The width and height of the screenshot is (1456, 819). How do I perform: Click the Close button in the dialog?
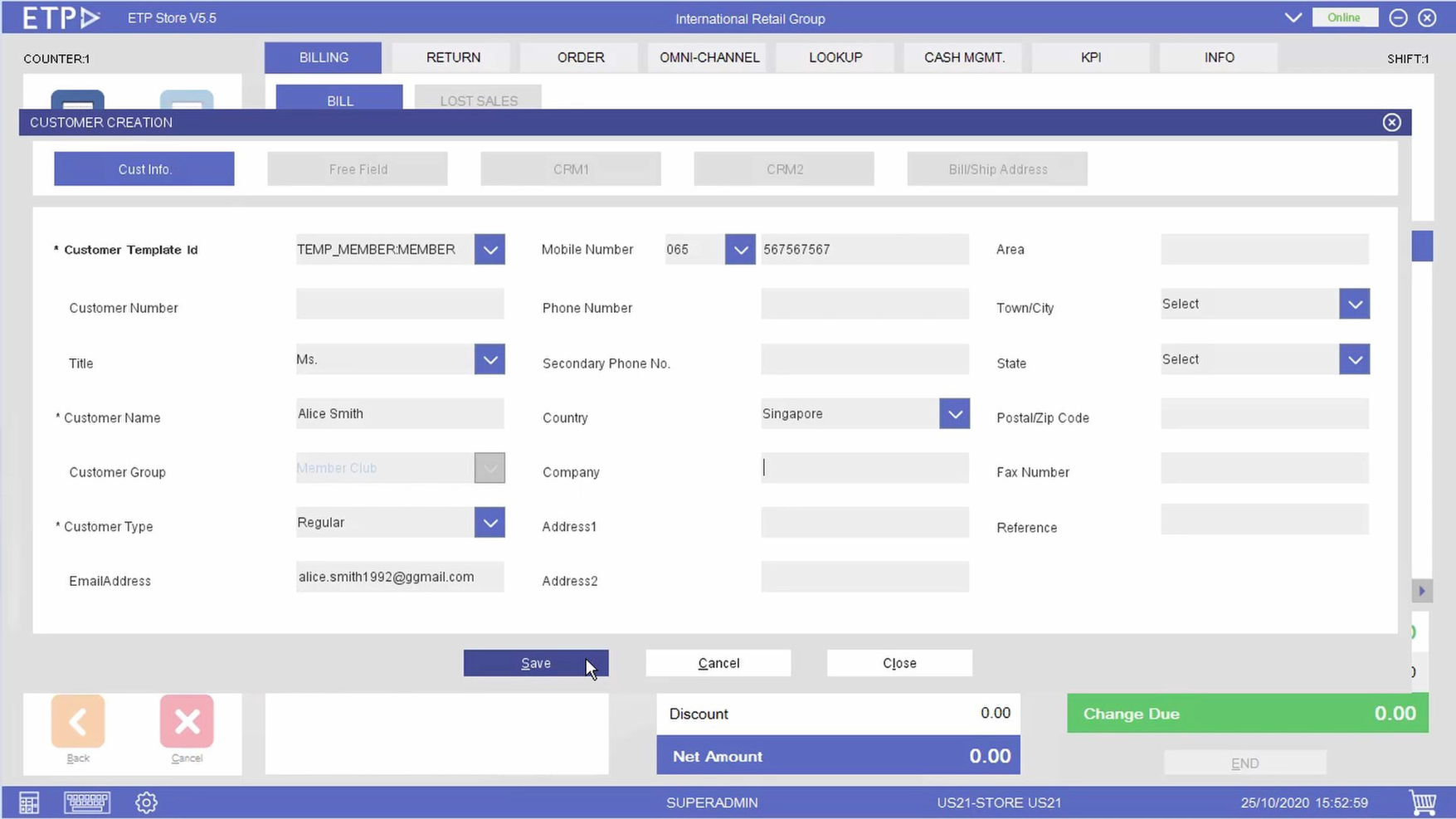[898, 662]
